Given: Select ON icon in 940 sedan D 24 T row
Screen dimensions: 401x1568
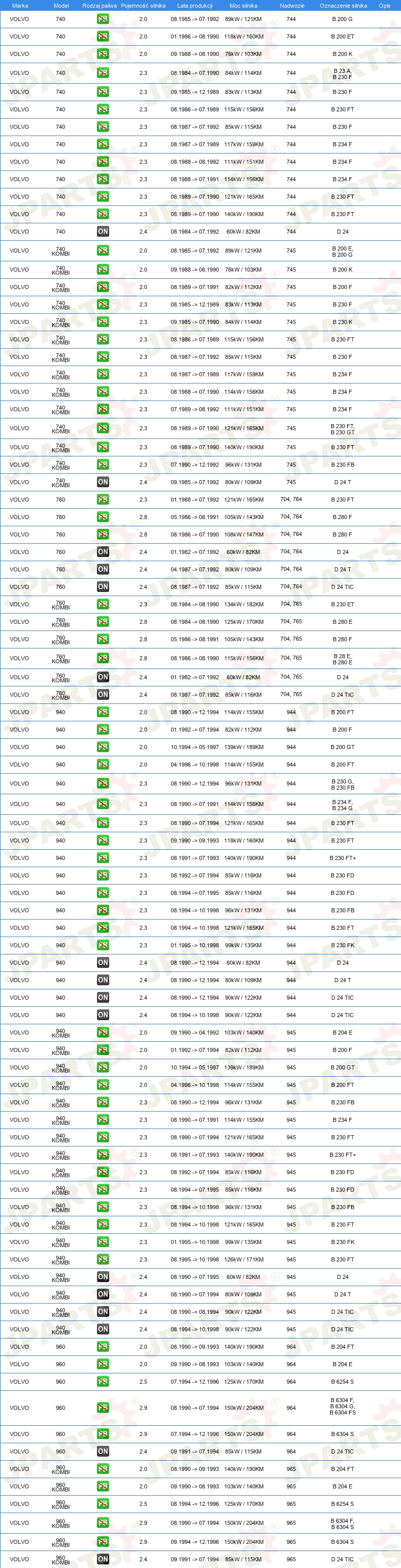Looking at the screenshot, I should pos(103,980).
